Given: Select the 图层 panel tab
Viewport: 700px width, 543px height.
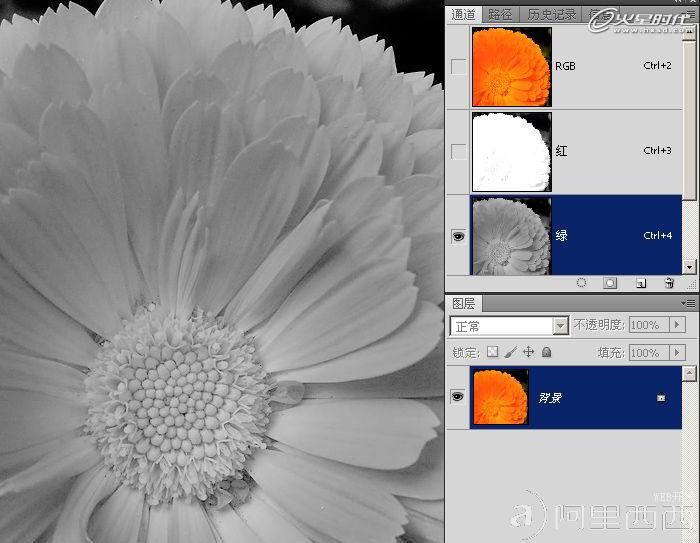Looking at the screenshot, I should [463, 304].
